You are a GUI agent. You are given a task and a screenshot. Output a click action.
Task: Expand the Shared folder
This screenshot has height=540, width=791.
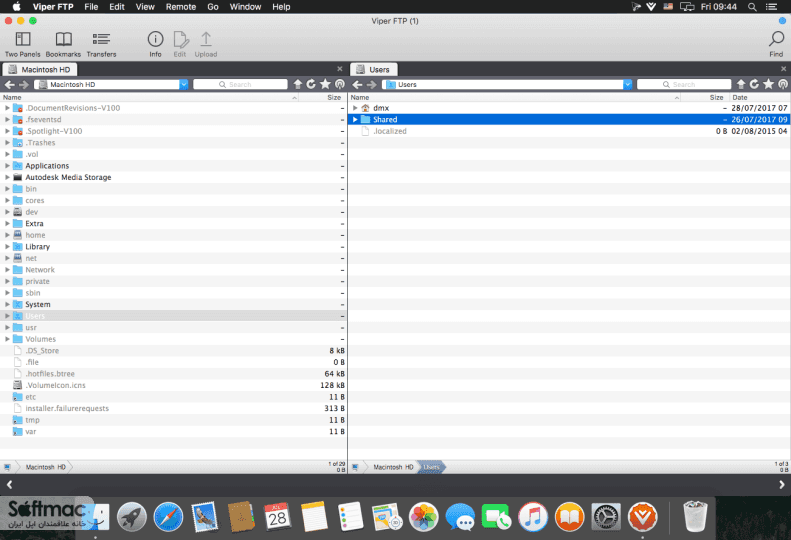point(355,119)
